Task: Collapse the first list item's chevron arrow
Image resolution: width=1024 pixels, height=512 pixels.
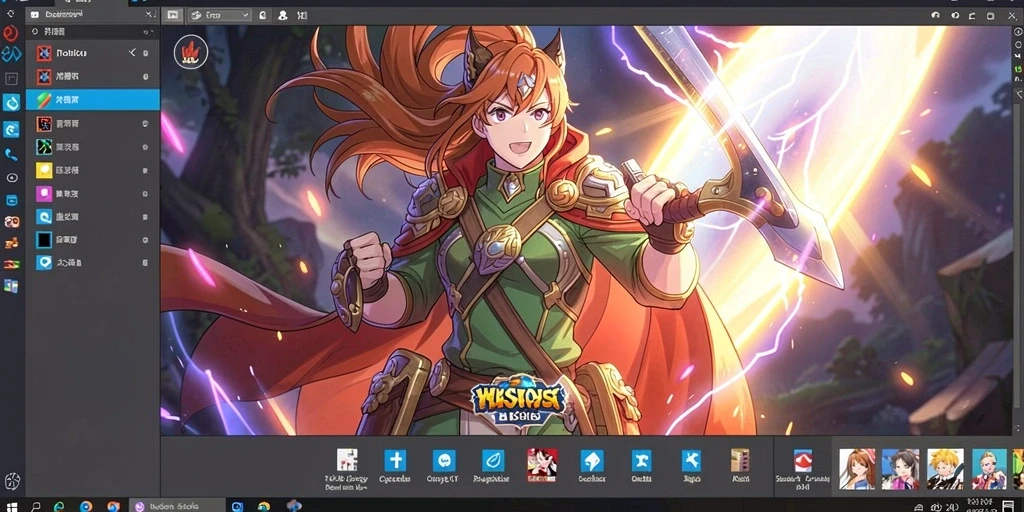Action: pos(133,53)
